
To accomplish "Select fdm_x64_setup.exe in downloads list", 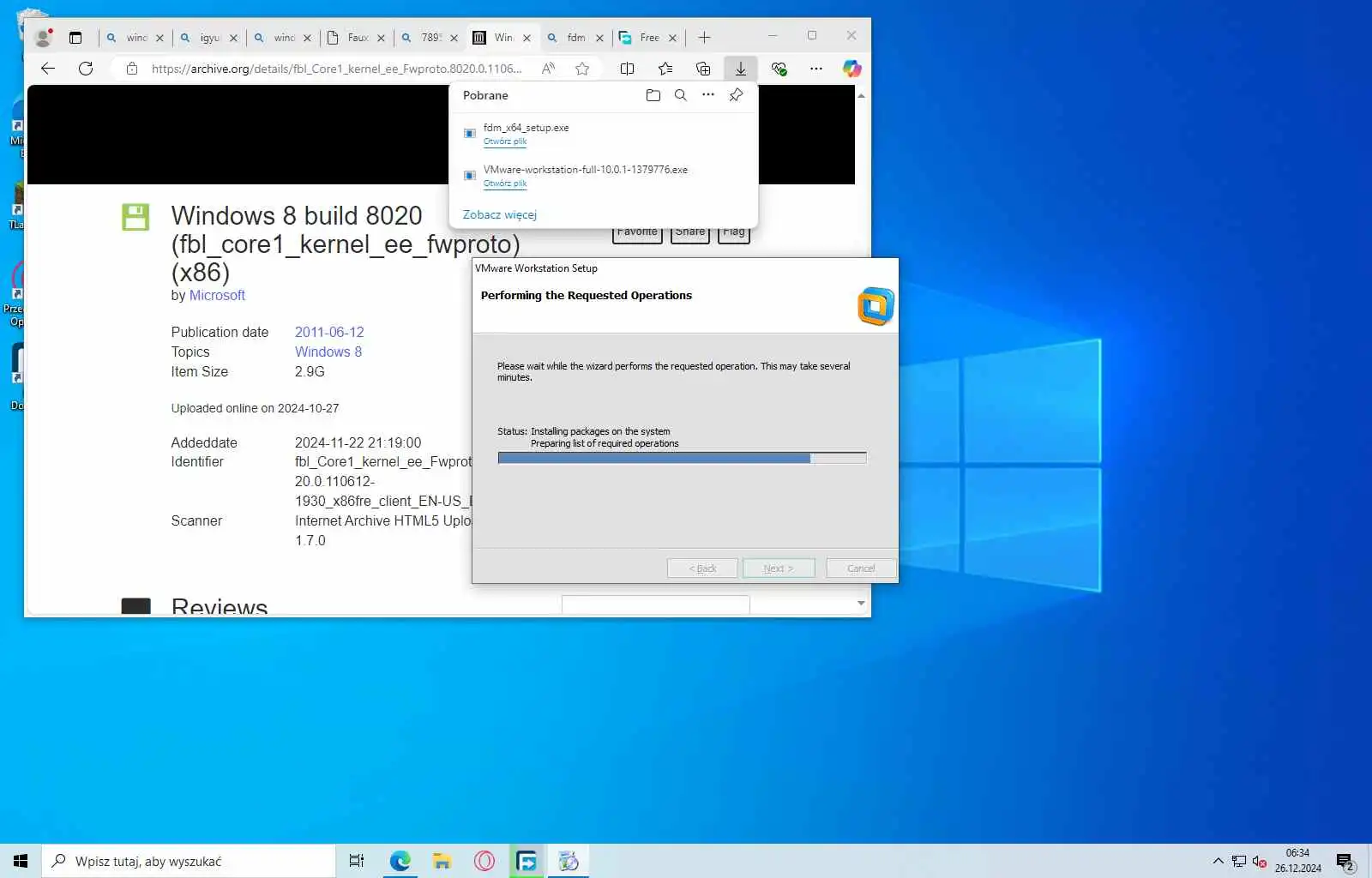I will tap(526, 128).
